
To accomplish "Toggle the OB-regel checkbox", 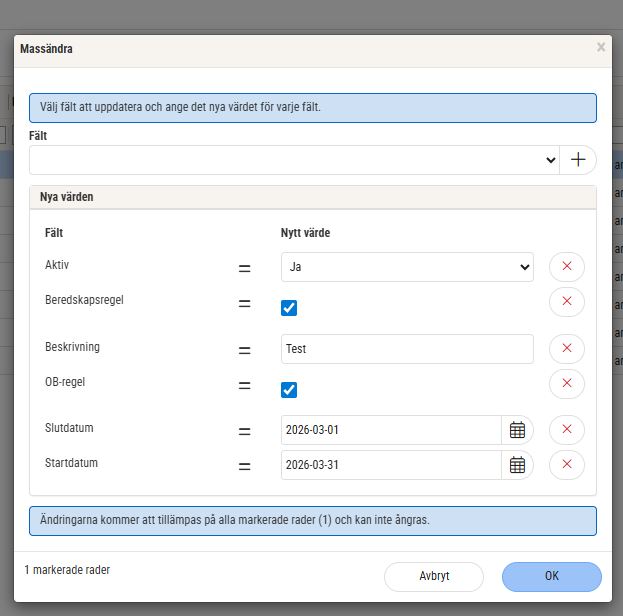I will coord(289,390).
